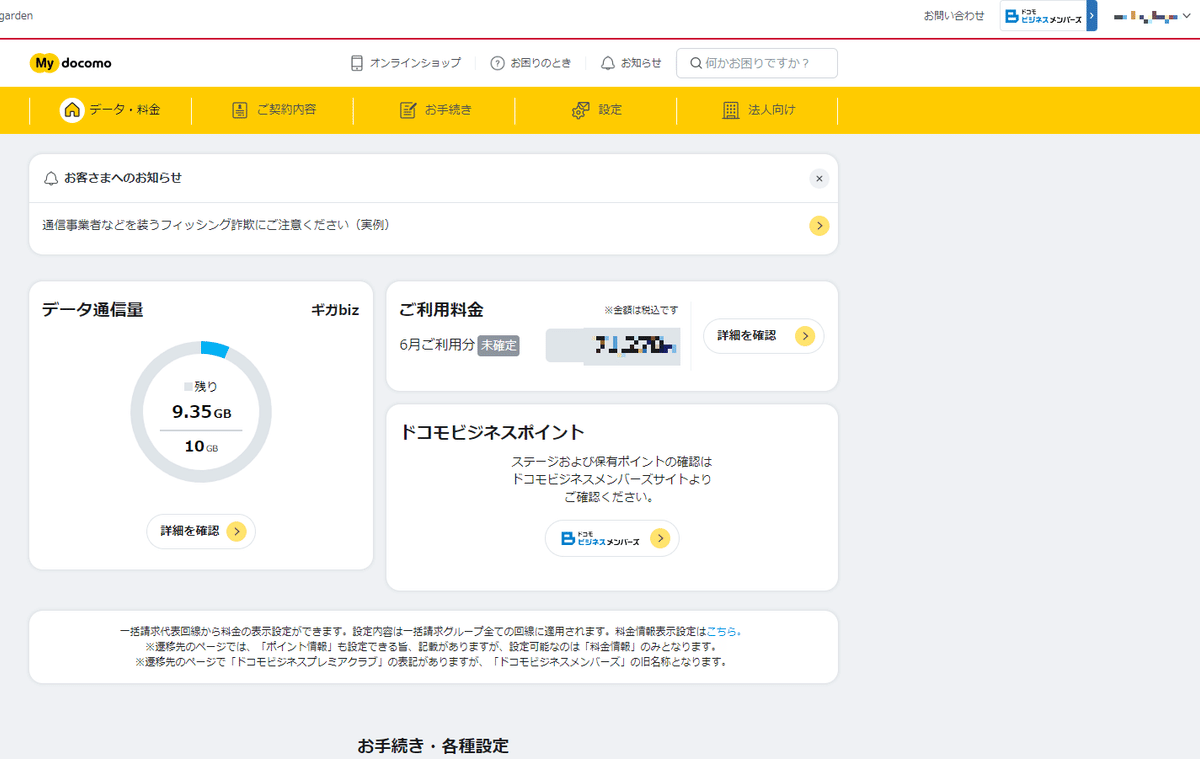Image resolution: width=1200 pixels, height=759 pixels.
Task: Click the 未確定 status badge
Action: (498, 345)
